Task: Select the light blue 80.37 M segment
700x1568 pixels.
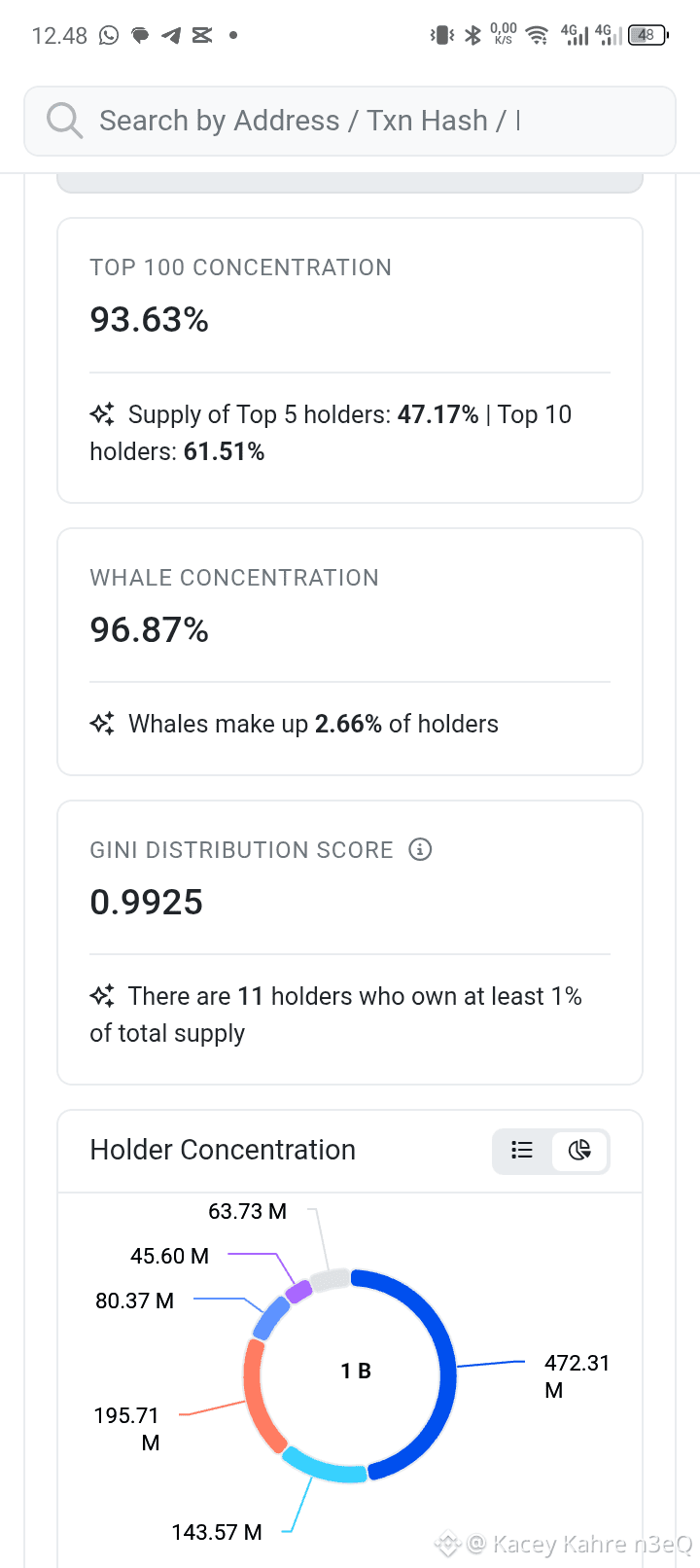Action: pos(271,1318)
